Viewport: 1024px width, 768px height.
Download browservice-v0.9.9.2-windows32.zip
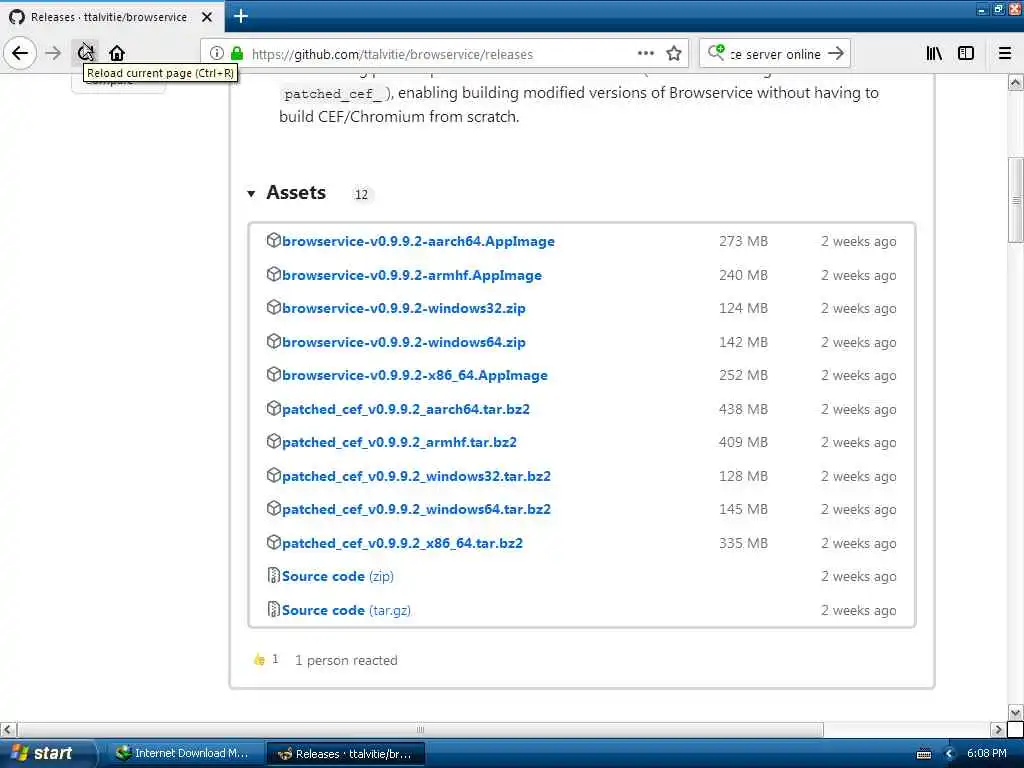click(x=404, y=308)
